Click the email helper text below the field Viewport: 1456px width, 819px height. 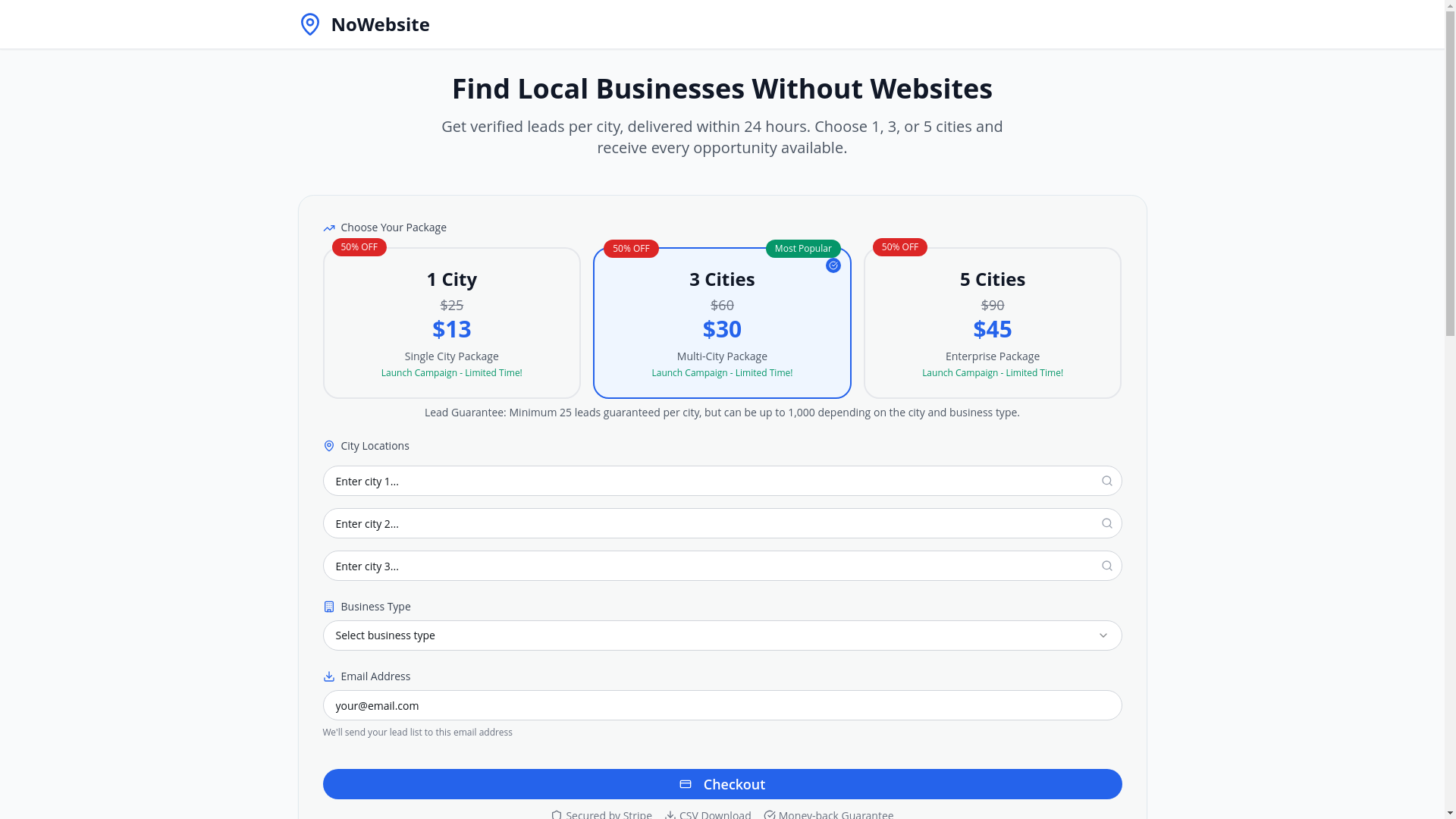tap(418, 733)
